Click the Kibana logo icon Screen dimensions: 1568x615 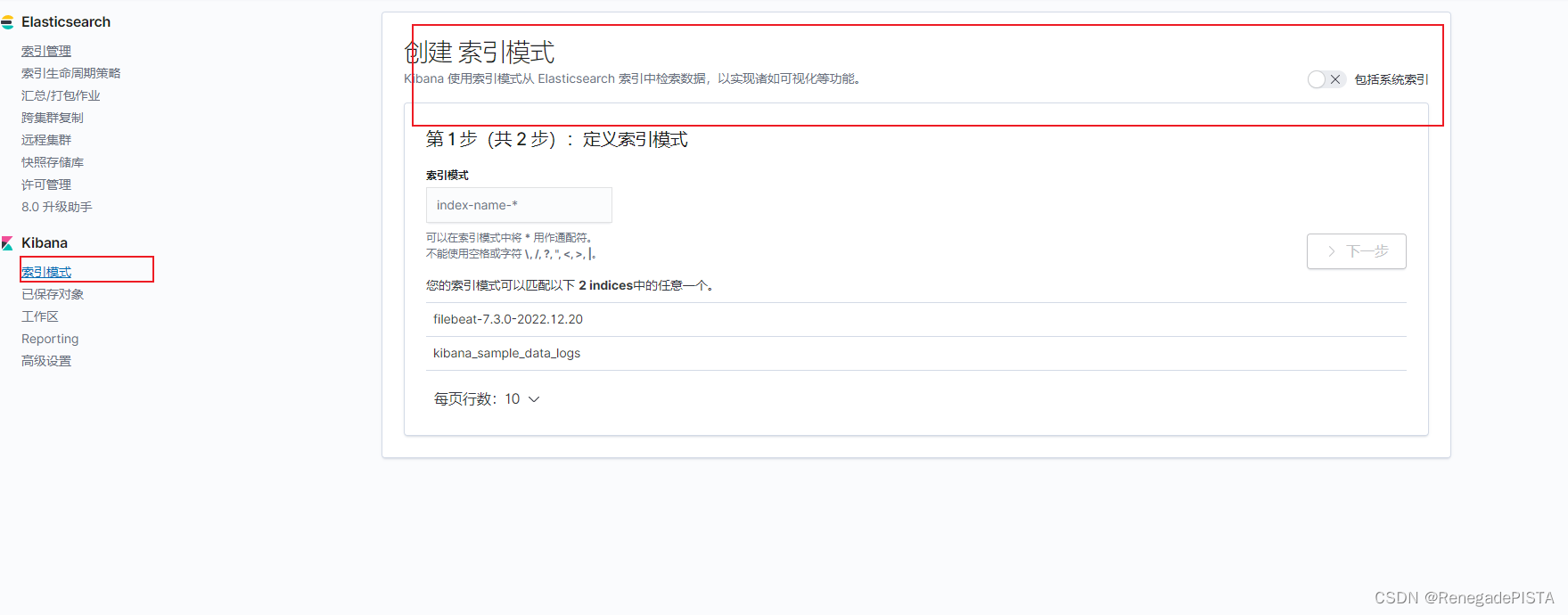(x=7, y=243)
